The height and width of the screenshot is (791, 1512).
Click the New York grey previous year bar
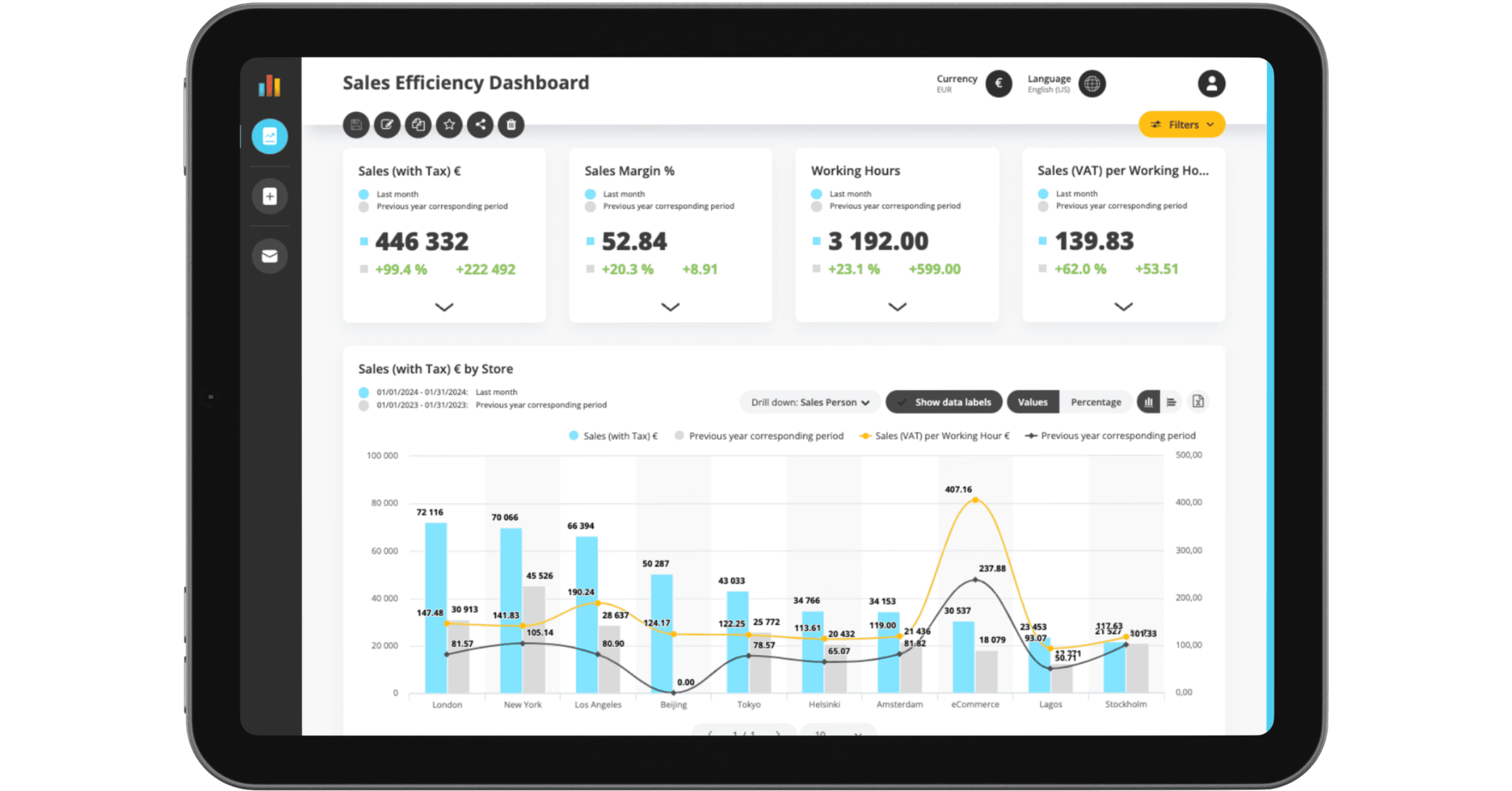[x=534, y=639]
